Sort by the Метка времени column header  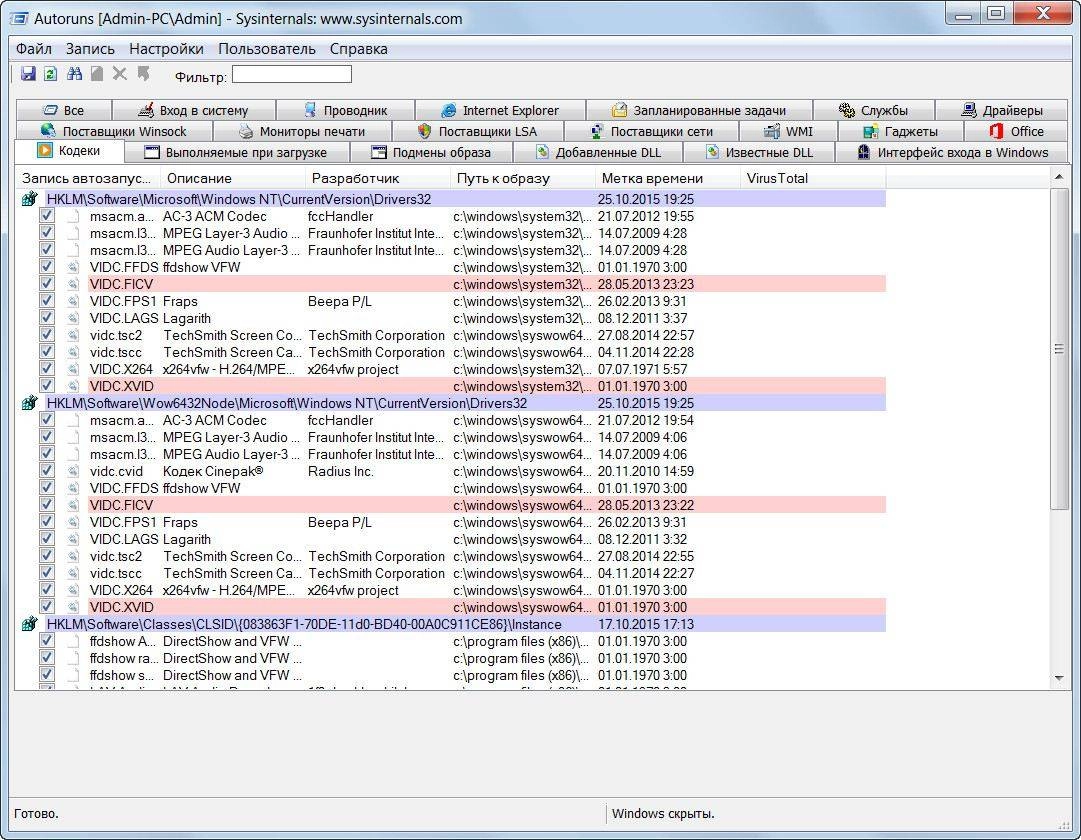pos(667,179)
